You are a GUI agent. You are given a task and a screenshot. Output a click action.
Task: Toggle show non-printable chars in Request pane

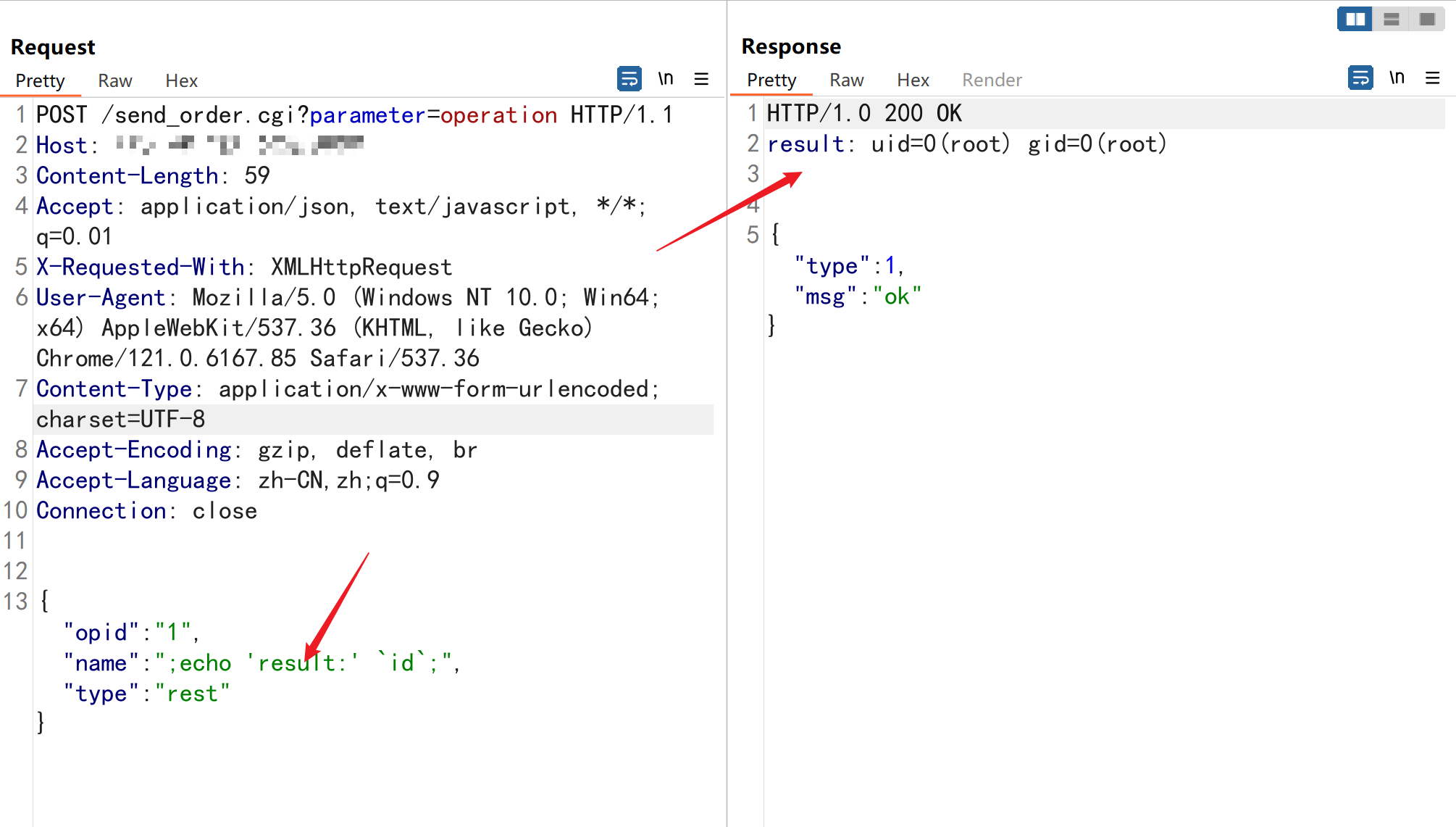point(665,78)
